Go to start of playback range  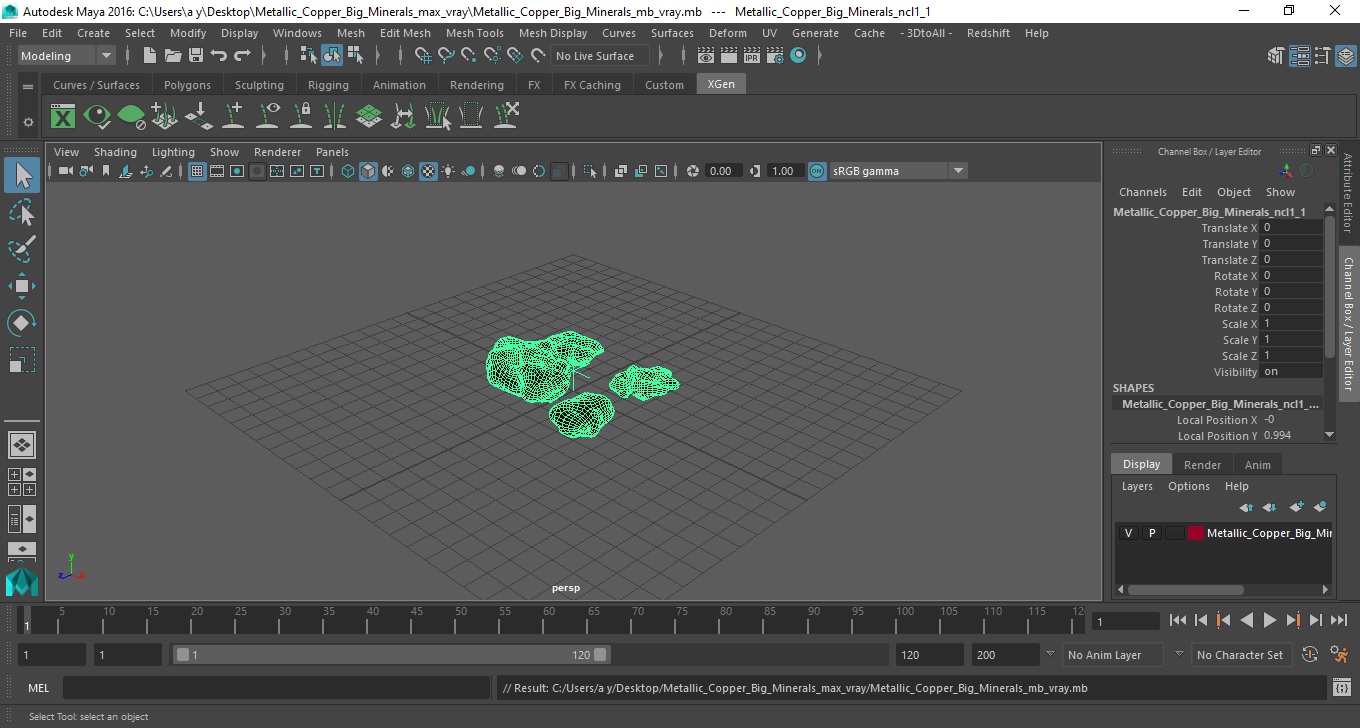[1178, 620]
